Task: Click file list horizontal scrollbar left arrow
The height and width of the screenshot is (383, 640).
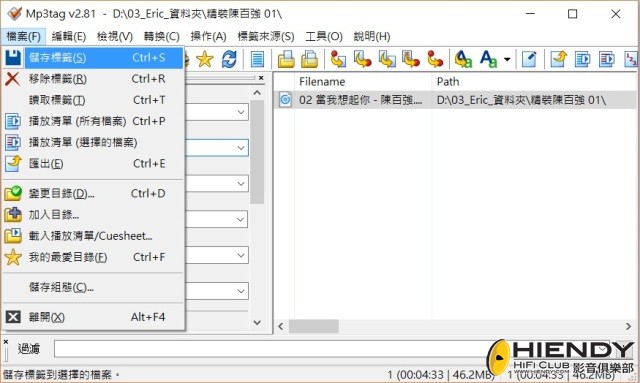Action: click(x=280, y=326)
